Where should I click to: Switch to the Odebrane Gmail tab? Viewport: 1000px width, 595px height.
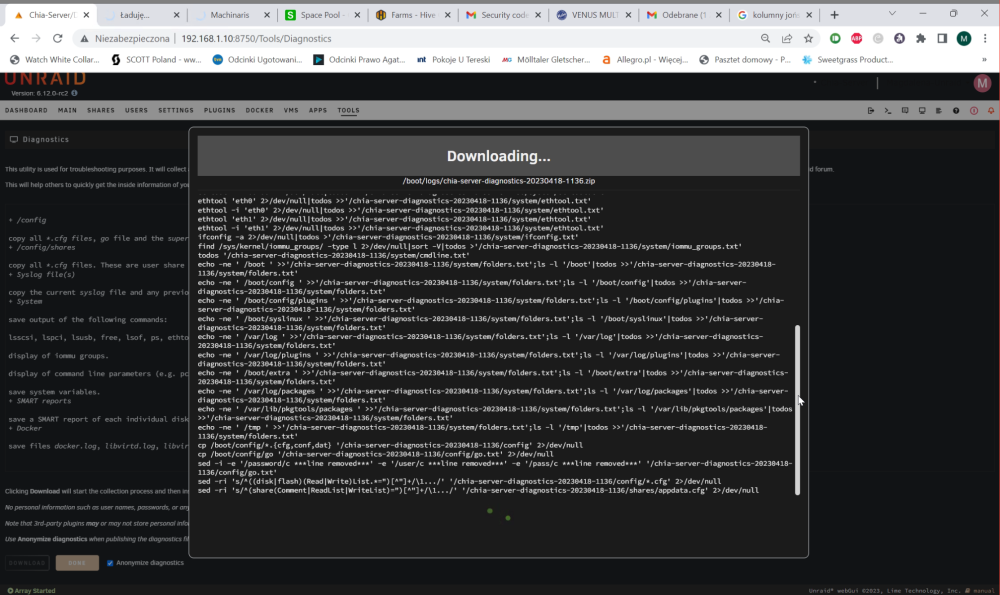(x=684, y=15)
